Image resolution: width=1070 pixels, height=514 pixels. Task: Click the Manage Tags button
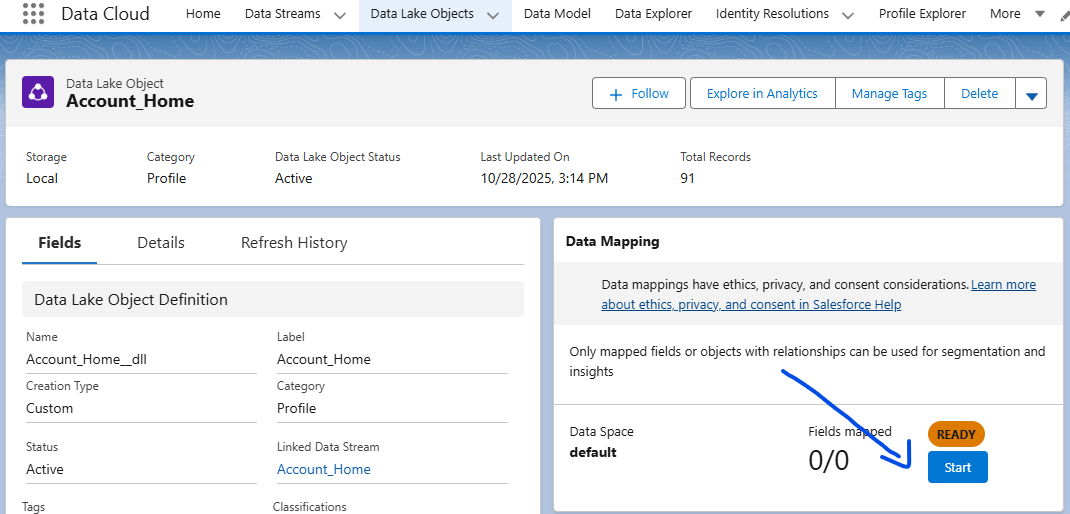point(889,93)
